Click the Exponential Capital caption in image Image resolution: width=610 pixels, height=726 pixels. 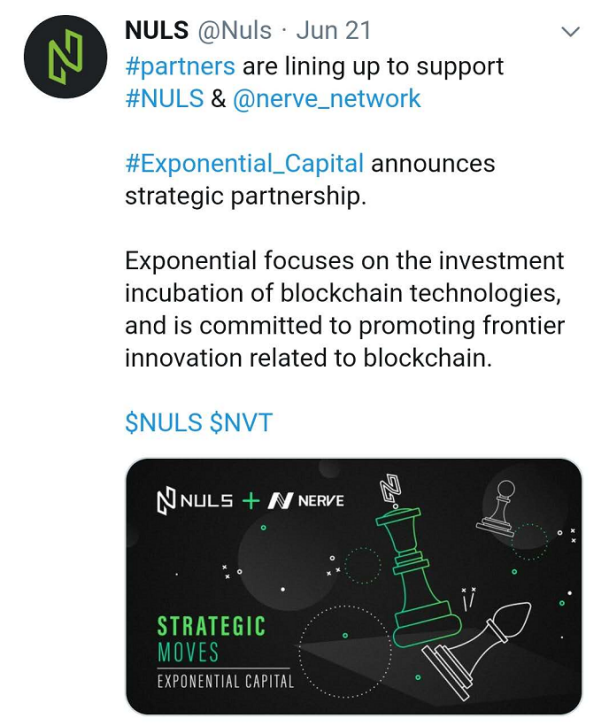226,682
